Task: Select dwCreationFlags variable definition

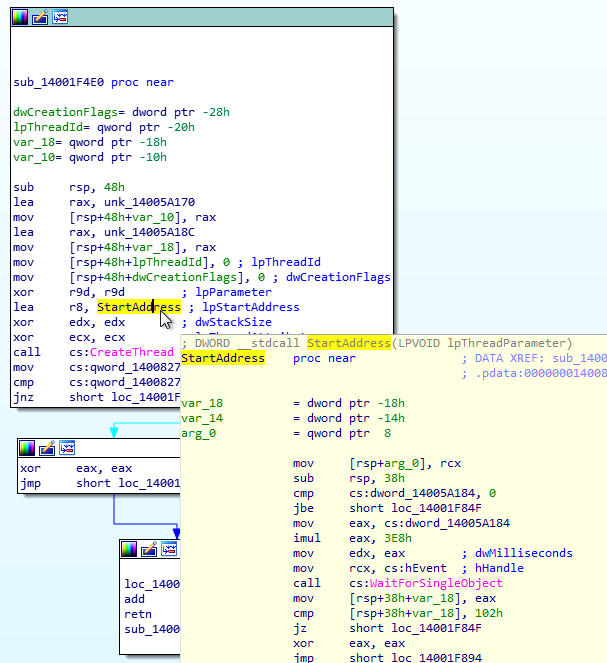Action: 121,112
